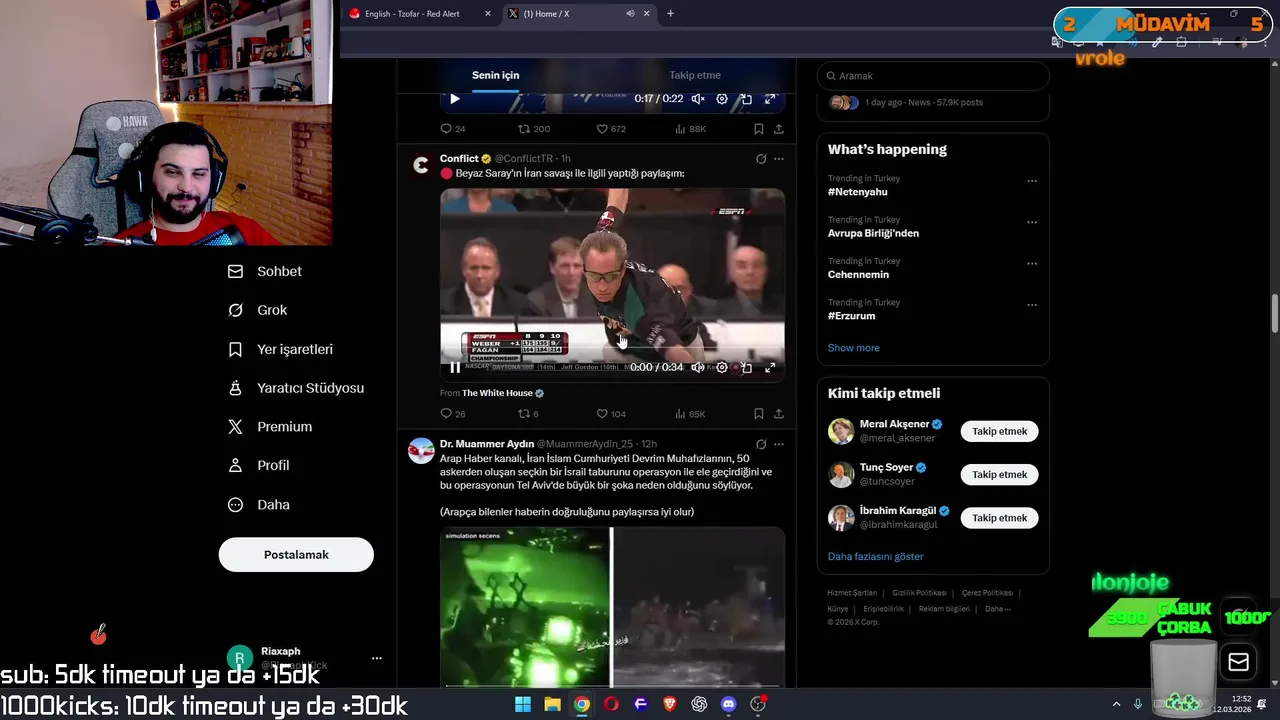1280x720 pixels.
Task: Open repost menu showing 200 reposts
Action: [534, 129]
